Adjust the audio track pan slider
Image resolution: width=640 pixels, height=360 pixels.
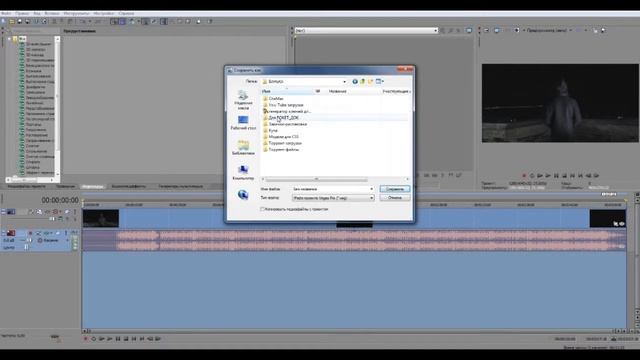coord(26,247)
